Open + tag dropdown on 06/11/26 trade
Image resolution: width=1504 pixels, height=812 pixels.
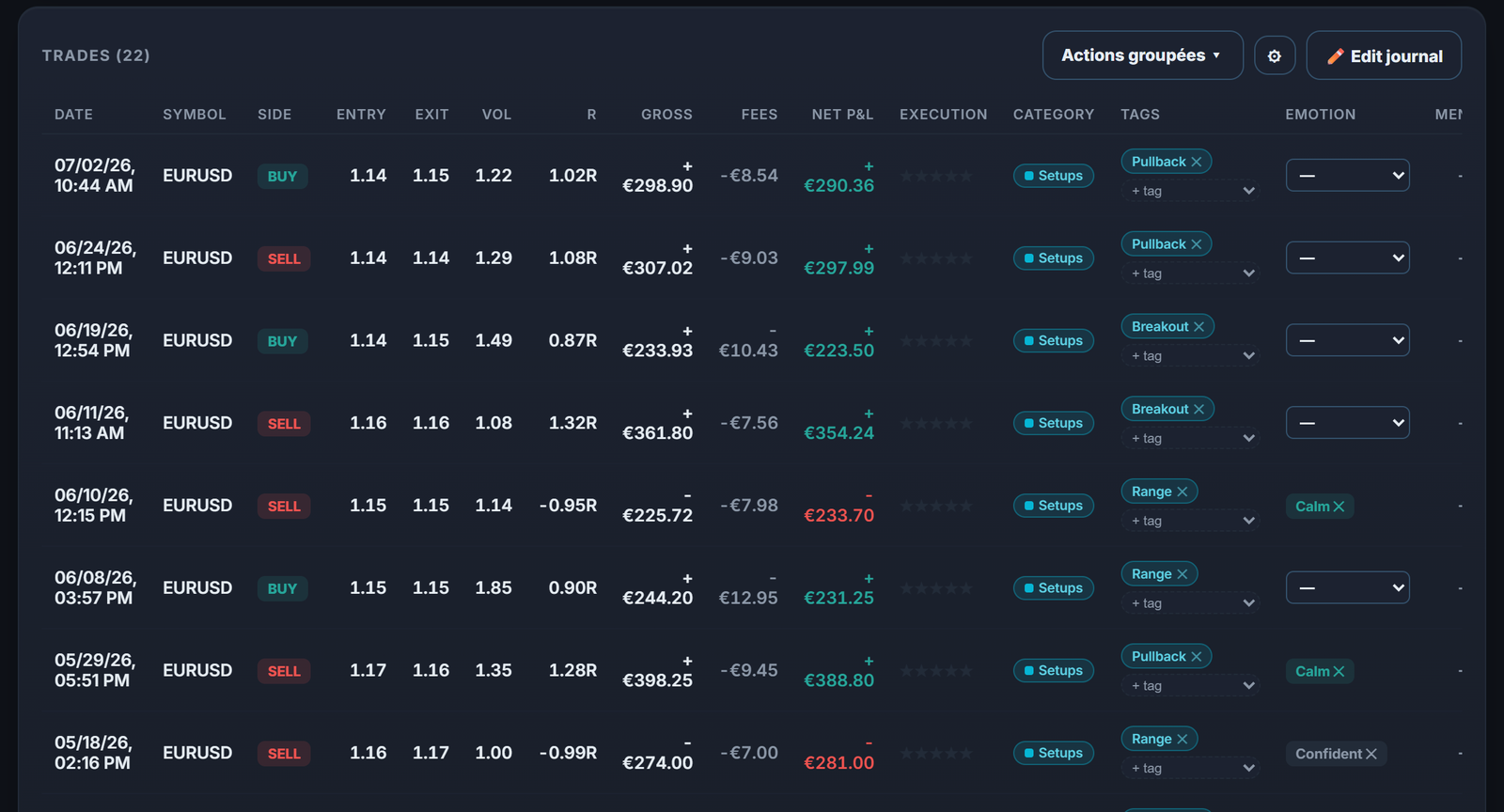point(1191,439)
